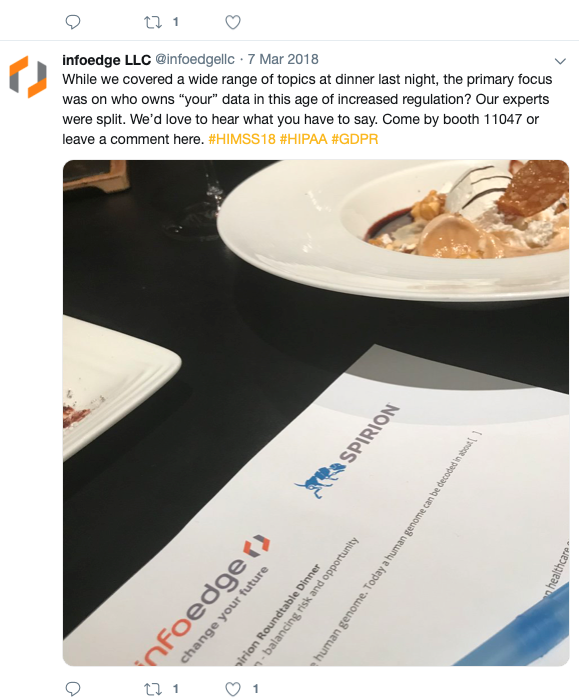579x700 pixels.
Task: Visit the @infoedgellc handle profile
Action: click(x=195, y=59)
